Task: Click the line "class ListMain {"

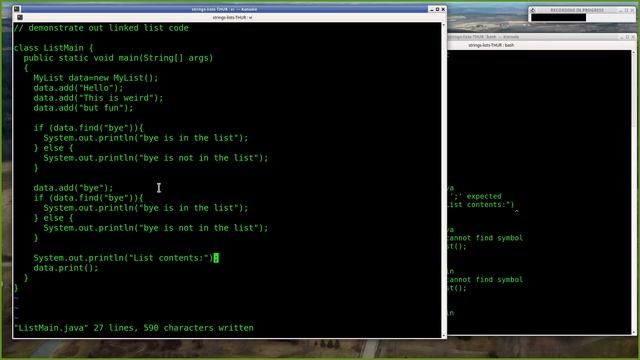Action: [x=53, y=48]
